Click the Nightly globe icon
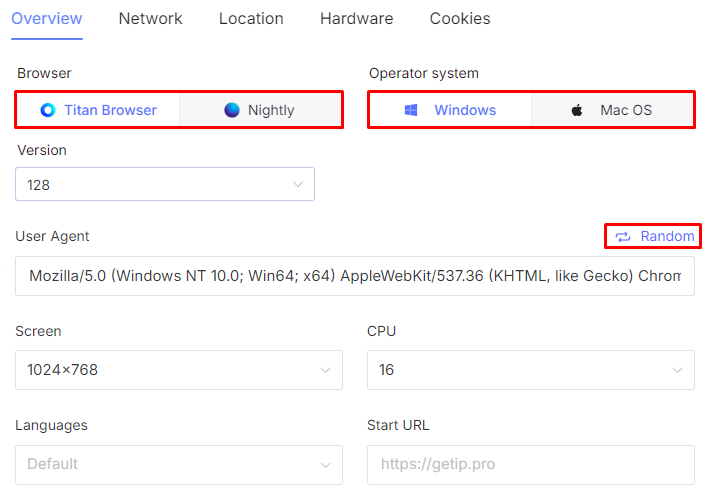Image resolution: width=708 pixels, height=493 pixels. (x=232, y=110)
